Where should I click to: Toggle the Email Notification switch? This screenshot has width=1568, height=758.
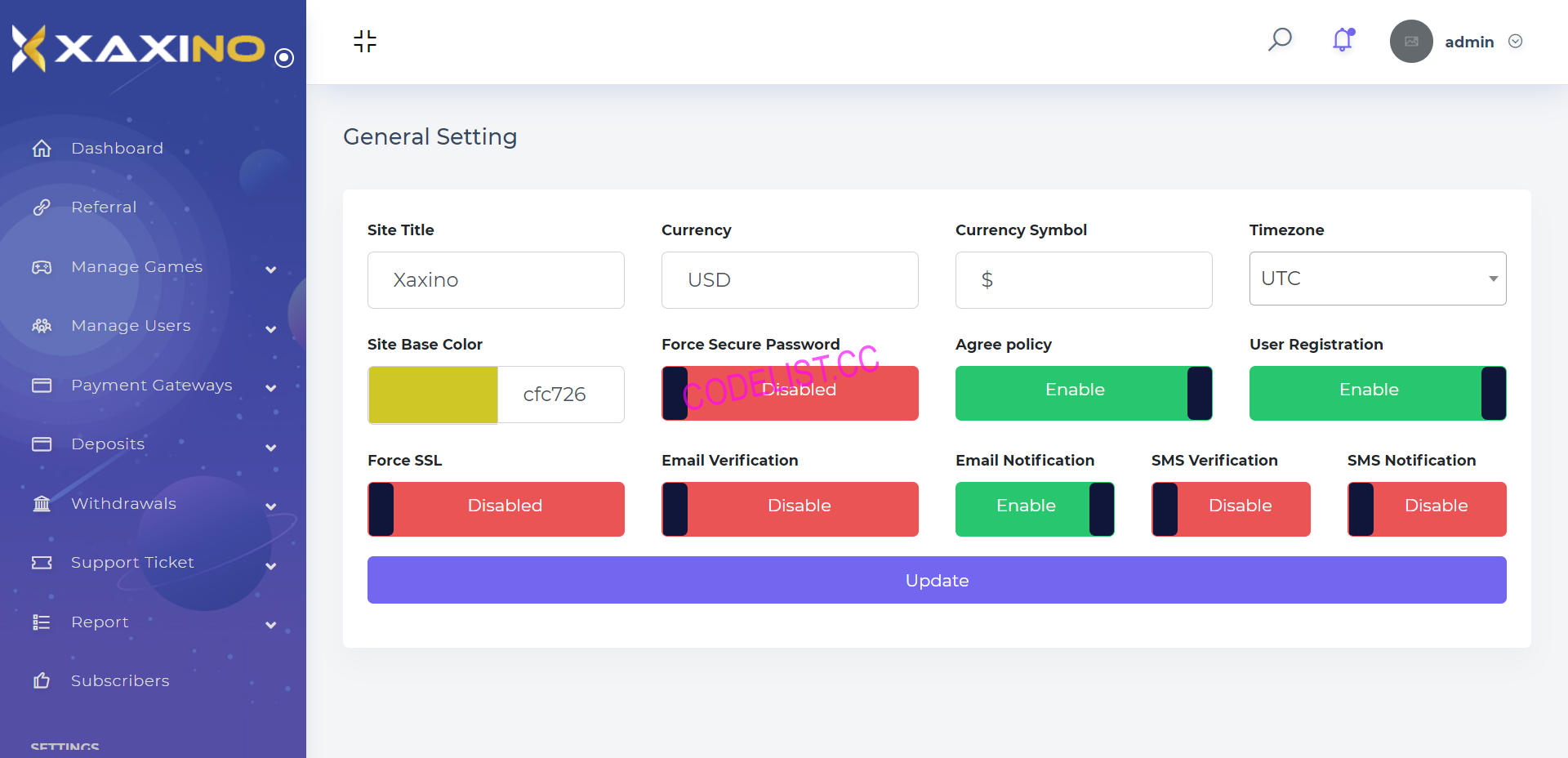[x=1035, y=509]
